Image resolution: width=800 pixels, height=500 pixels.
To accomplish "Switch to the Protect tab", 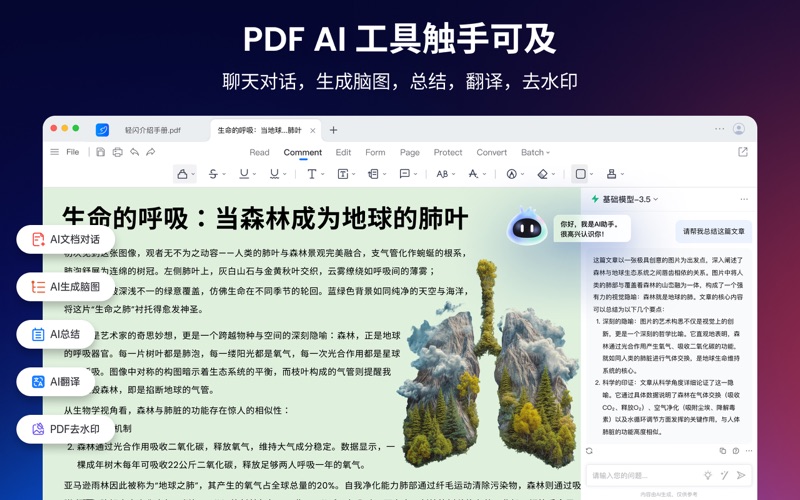I will point(447,152).
